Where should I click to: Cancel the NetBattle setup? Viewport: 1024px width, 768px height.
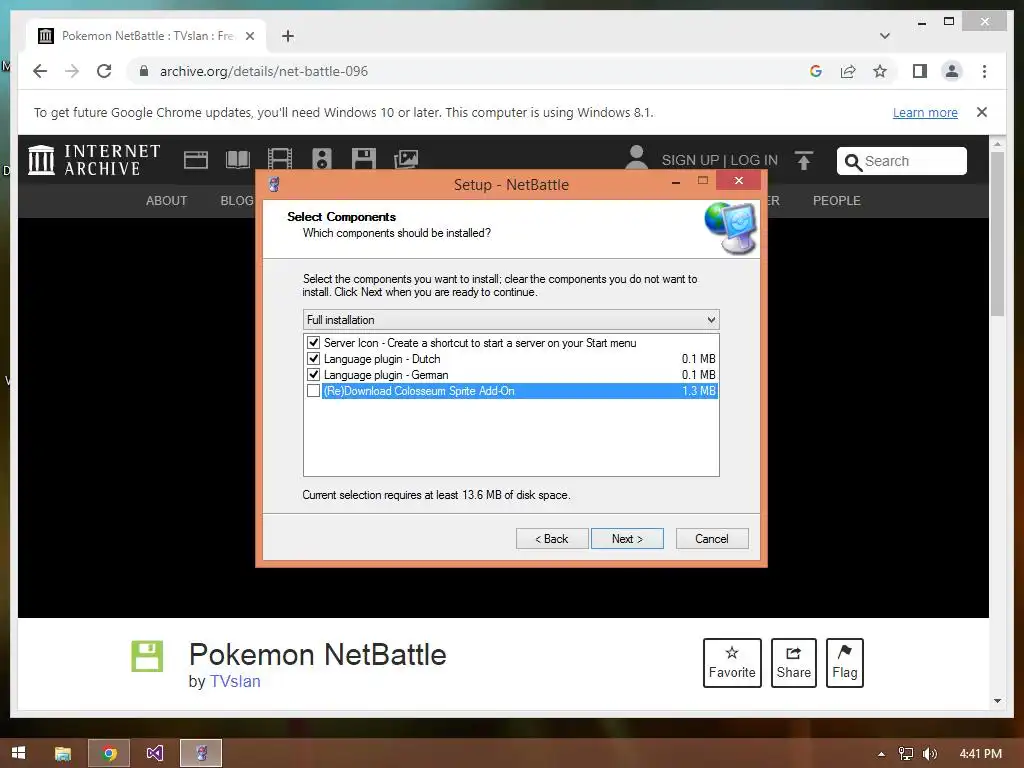[712, 539]
